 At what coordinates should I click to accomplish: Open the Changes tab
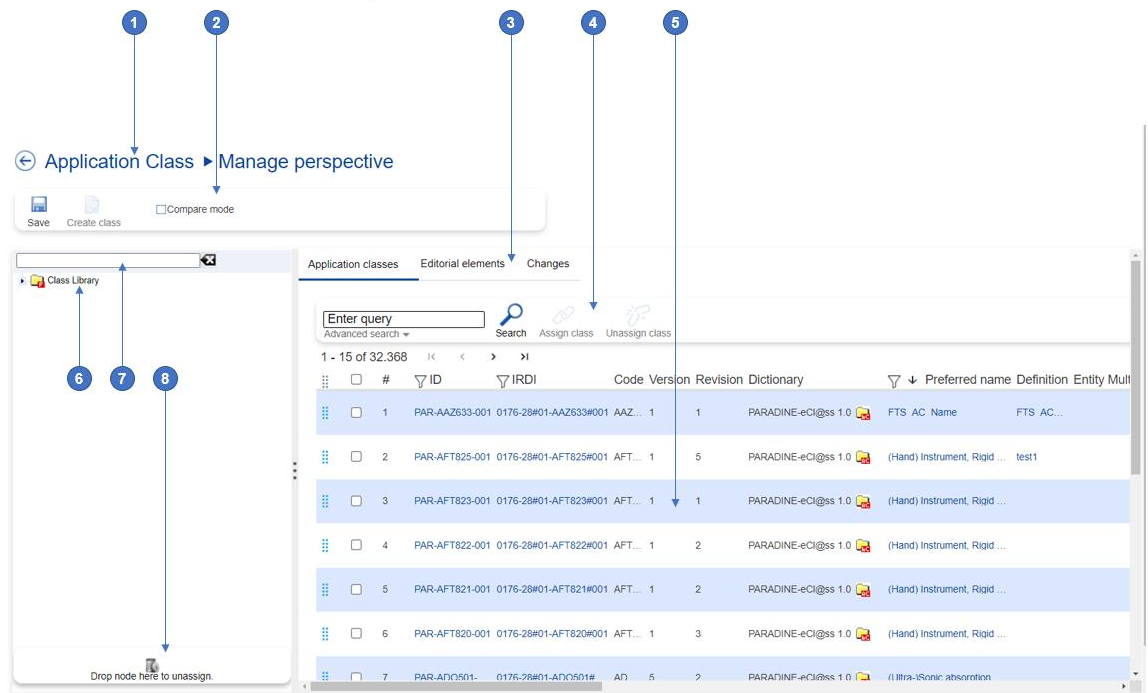548,264
